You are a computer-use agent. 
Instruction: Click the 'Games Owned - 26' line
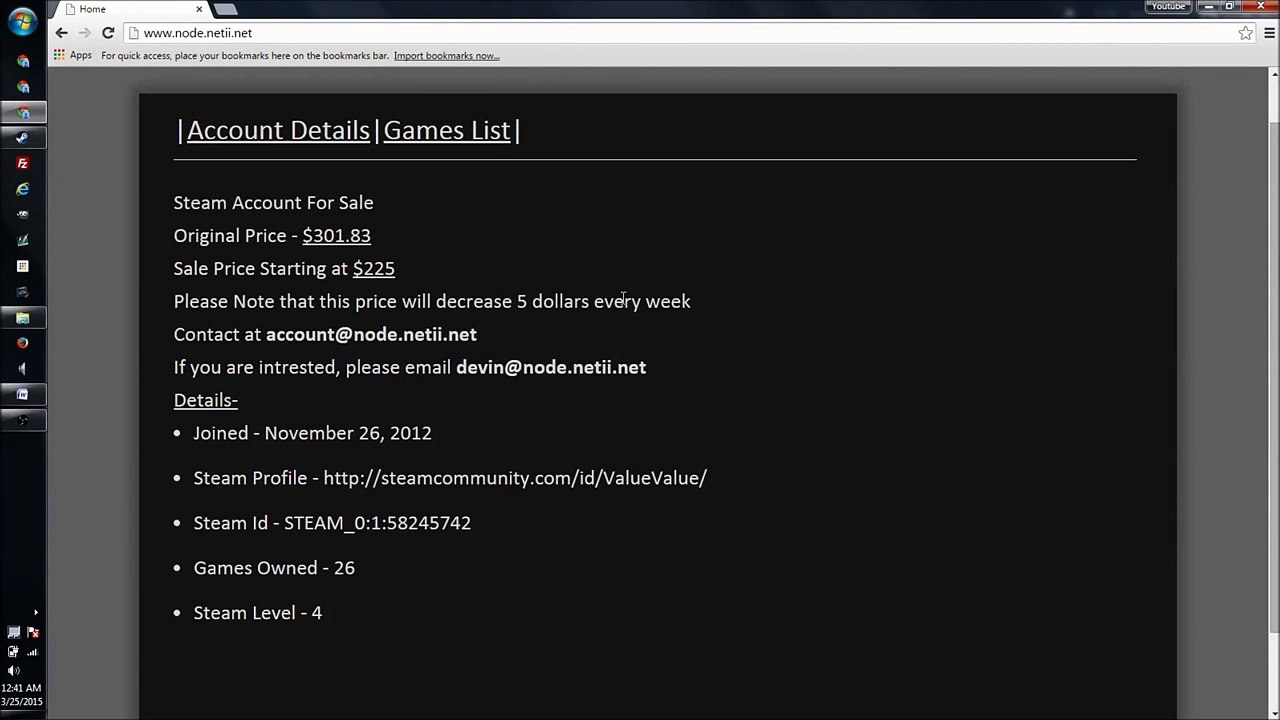pos(274,568)
